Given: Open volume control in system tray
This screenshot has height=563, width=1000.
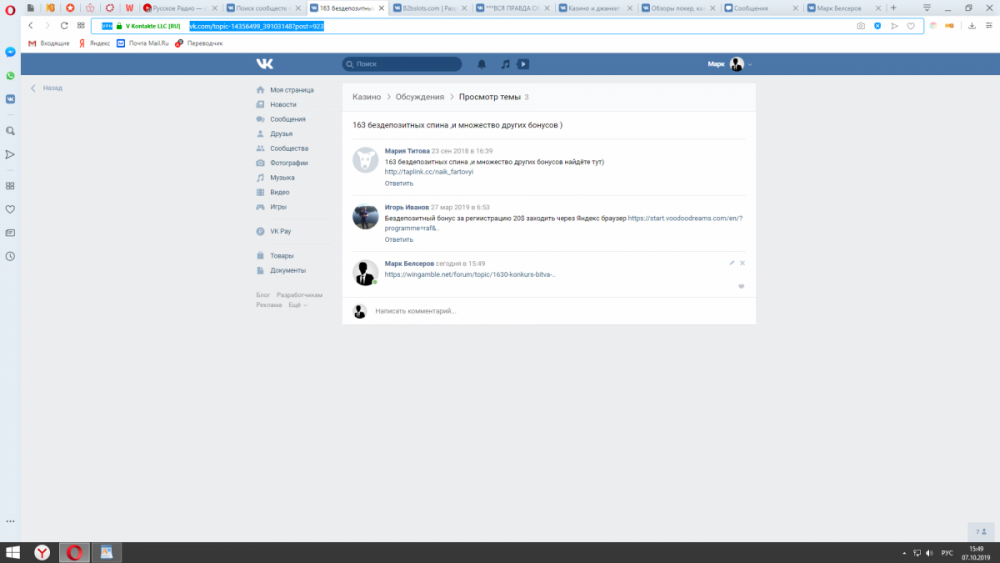Looking at the screenshot, I should (x=929, y=553).
